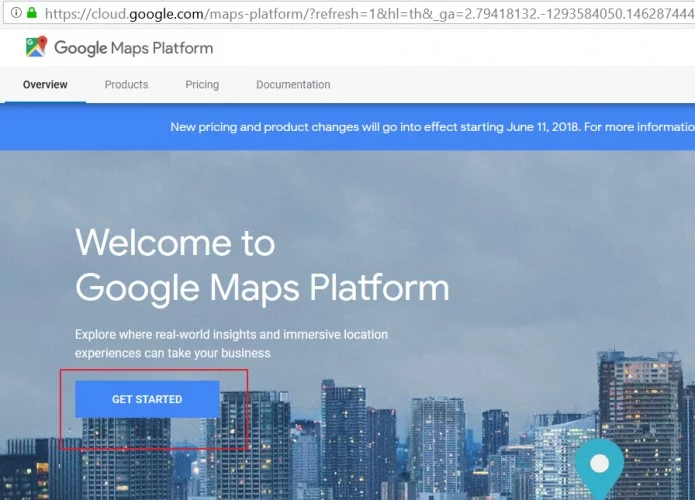
Task: Click the white dot inside teal pin
Action: [600, 463]
